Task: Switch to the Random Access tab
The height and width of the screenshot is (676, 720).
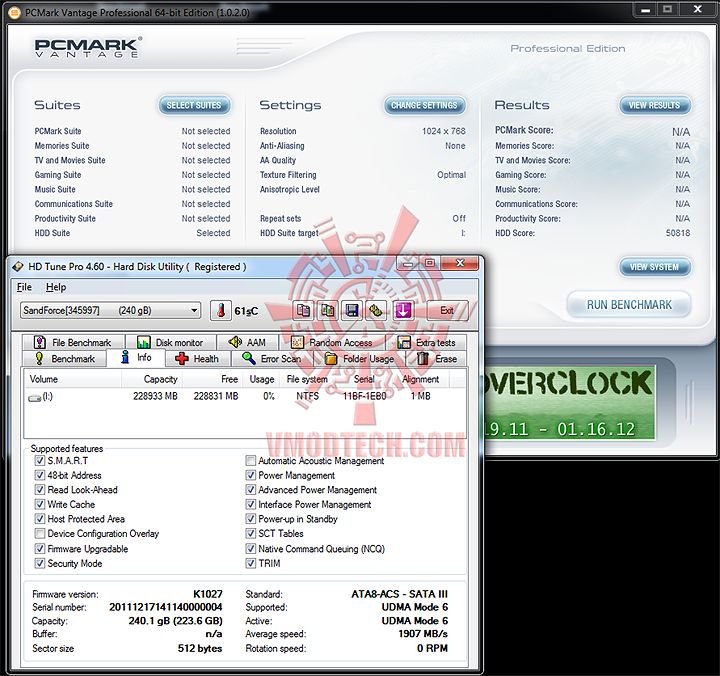Action: (x=332, y=343)
